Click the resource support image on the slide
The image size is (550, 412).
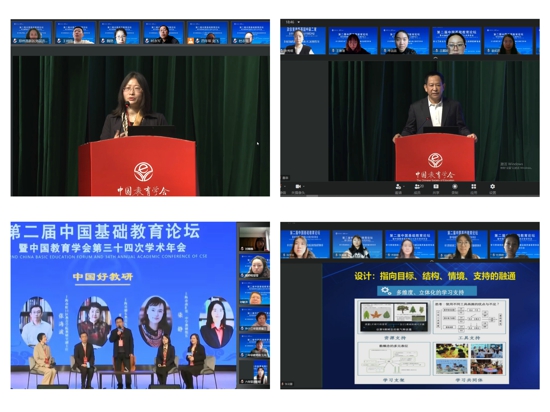point(394,317)
